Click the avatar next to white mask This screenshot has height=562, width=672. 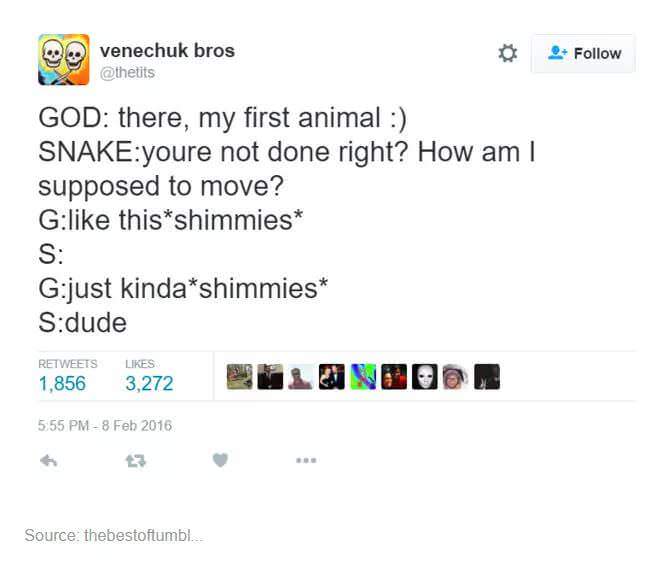click(x=455, y=377)
